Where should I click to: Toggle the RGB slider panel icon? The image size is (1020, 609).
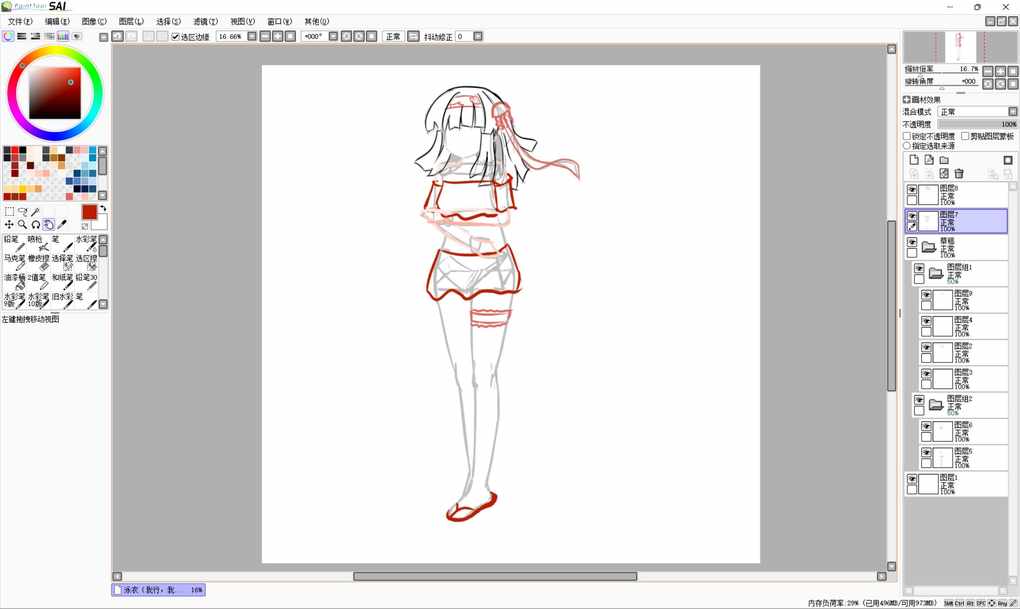(21, 36)
